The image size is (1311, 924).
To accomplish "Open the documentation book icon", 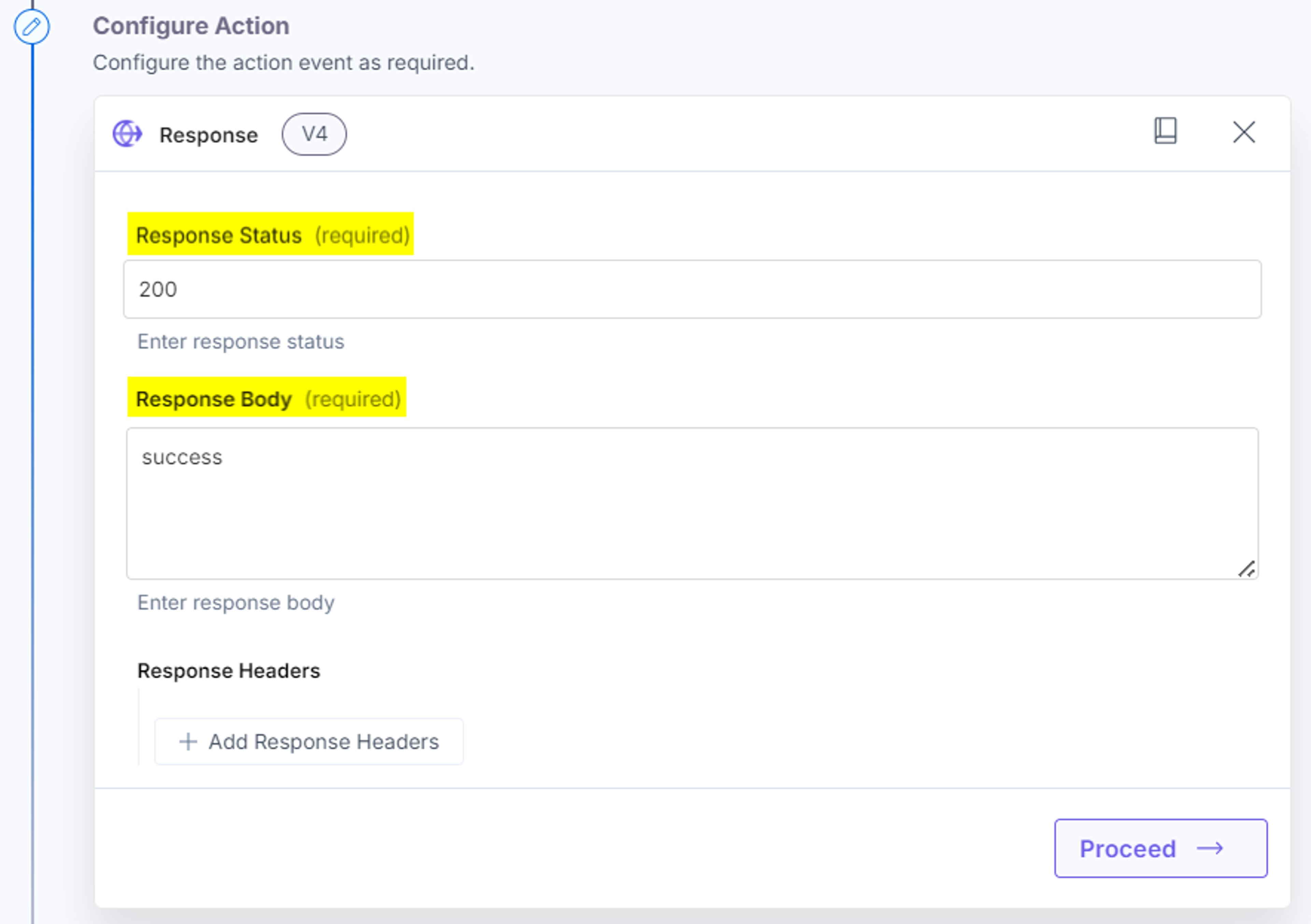I will [1166, 131].
